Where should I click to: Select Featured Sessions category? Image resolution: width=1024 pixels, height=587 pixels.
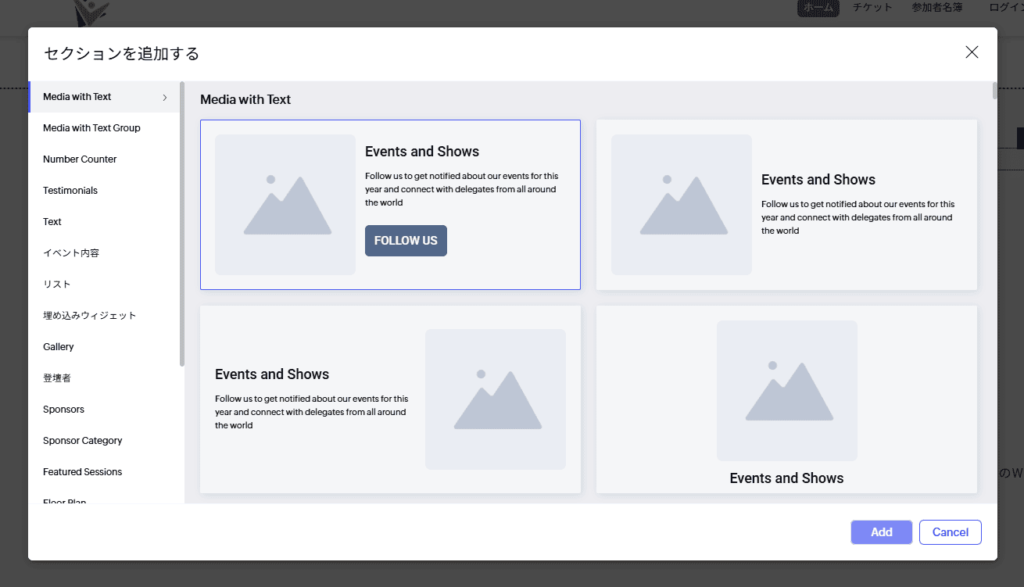coord(104,472)
